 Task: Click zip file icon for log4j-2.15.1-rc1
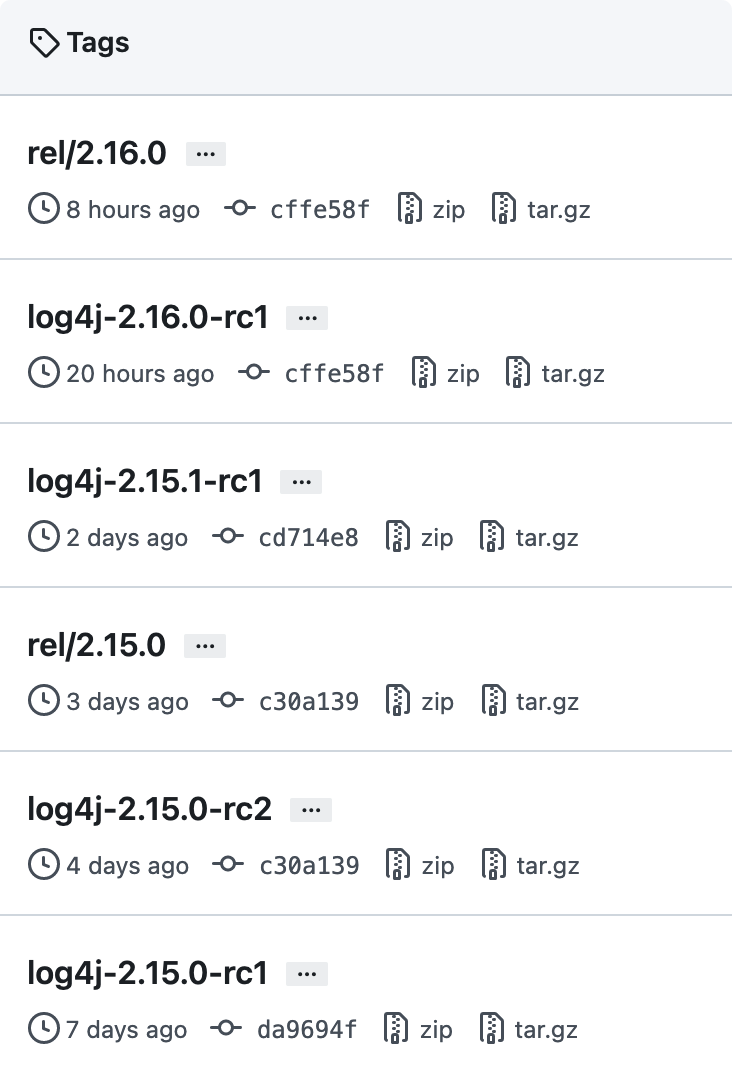(398, 538)
